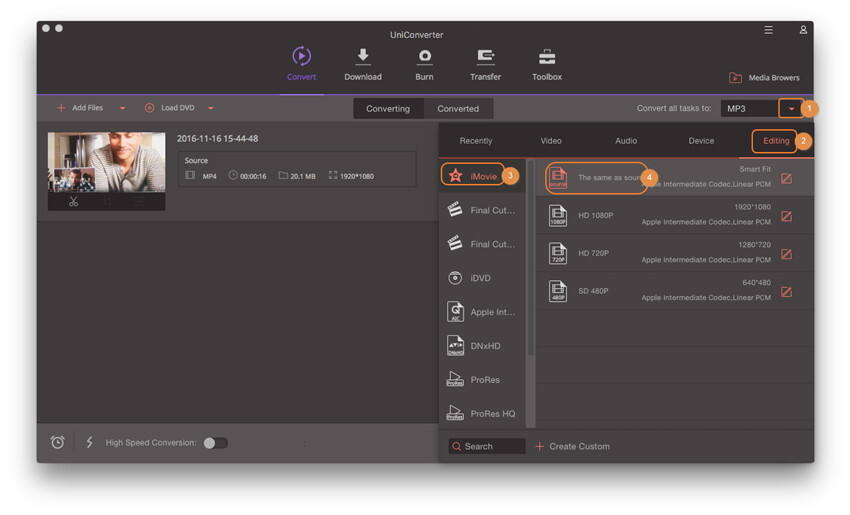The height and width of the screenshot is (515, 850).
Task: Select the iMovie format category
Action: click(x=480, y=176)
